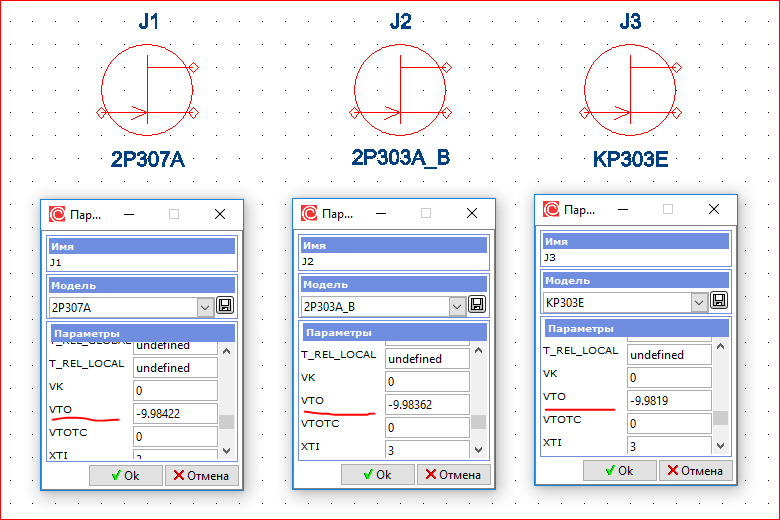Minimize the J1 parameters dialog
Screen dimensions: 780x520
(x=129, y=214)
